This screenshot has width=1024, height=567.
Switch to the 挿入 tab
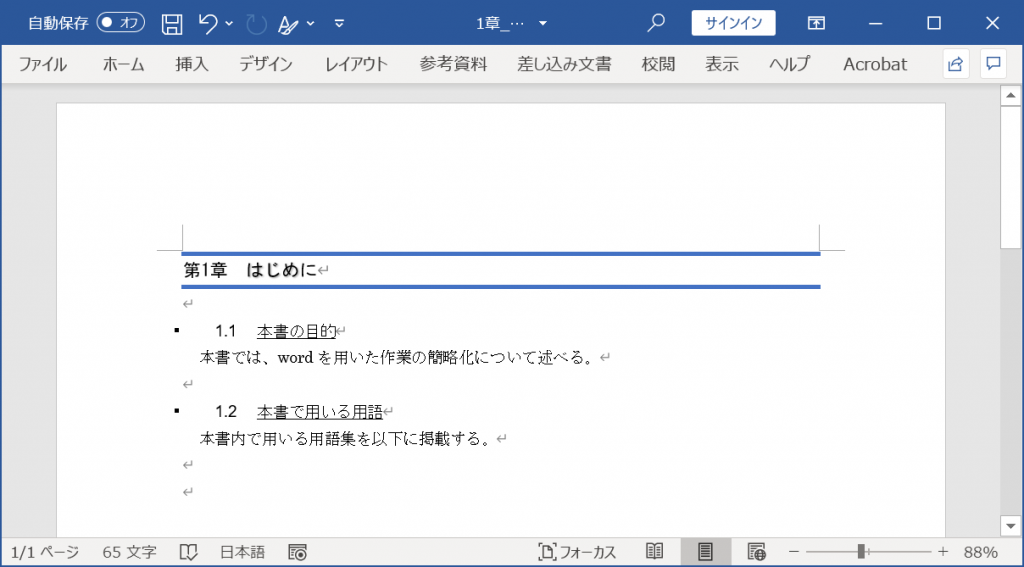191,64
